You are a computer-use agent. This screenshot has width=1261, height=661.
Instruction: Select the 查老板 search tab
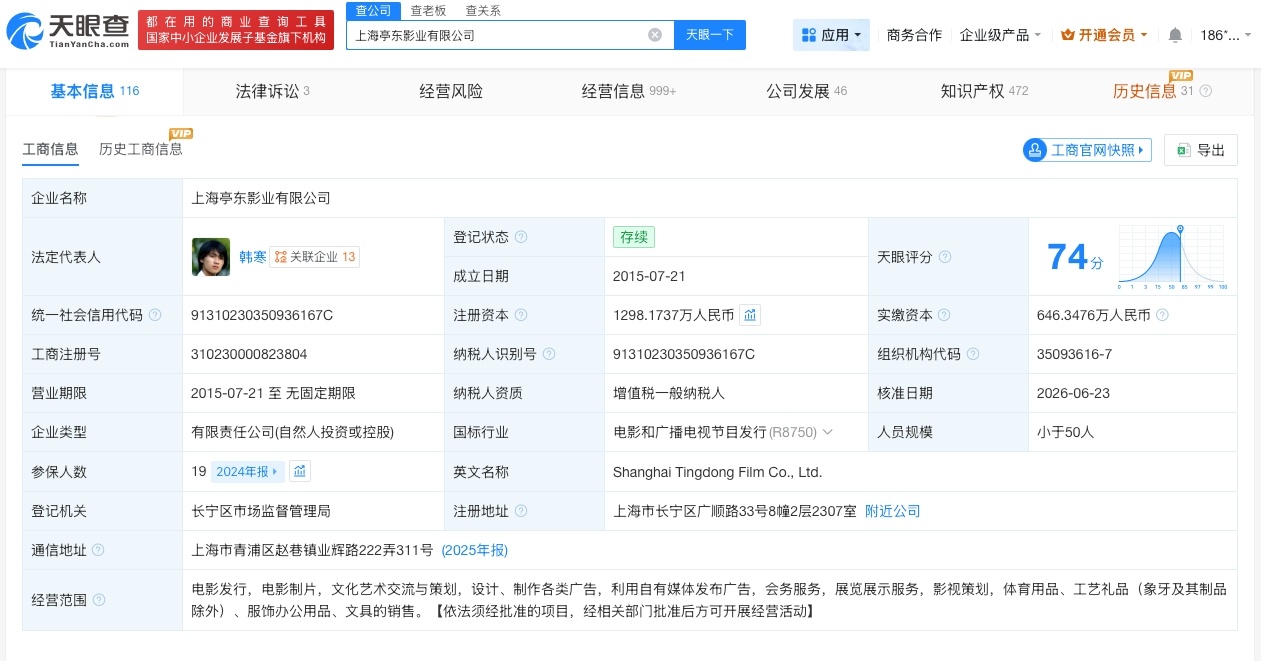pyautogui.click(x=428, y=10)
